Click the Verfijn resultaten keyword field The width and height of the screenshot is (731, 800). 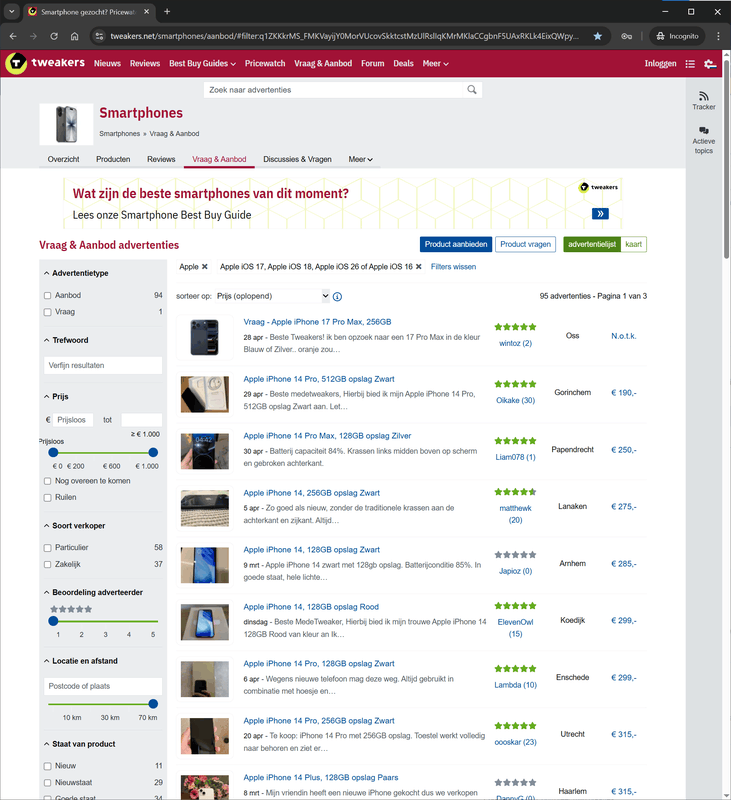pos(103,365)
